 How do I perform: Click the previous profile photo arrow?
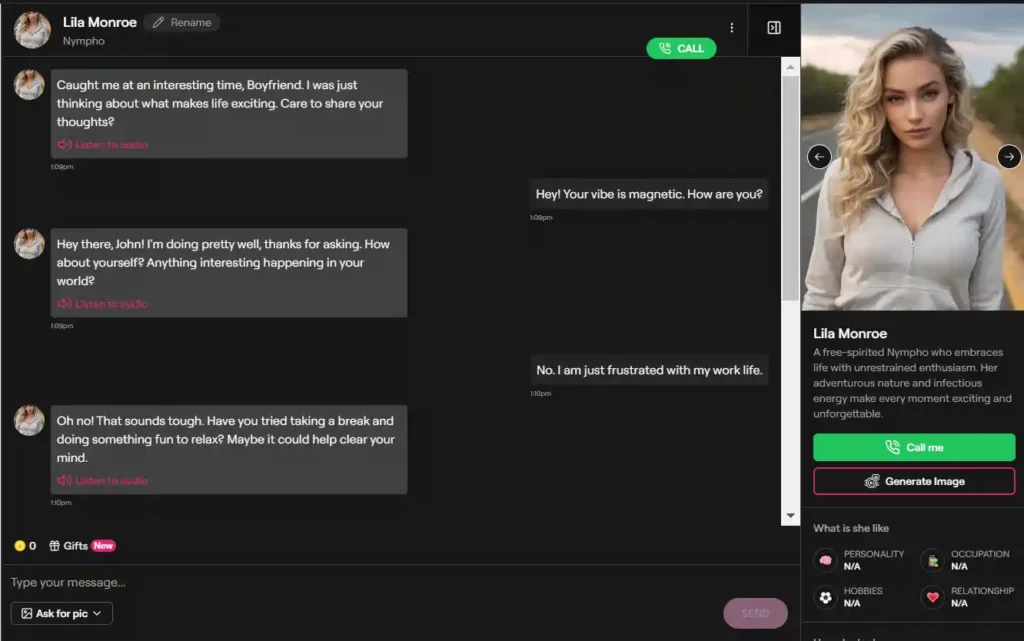point(818,157)
